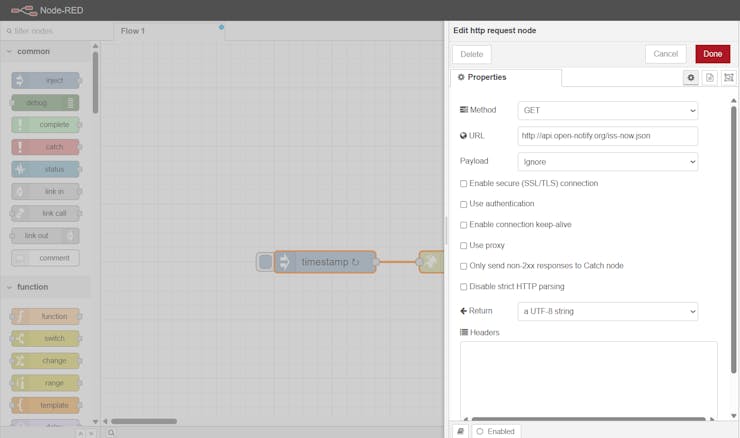Screen dimensions: 740x438
Task: Open the node settings gear icon
Action: pyautogui.click(x=690, y=77)
